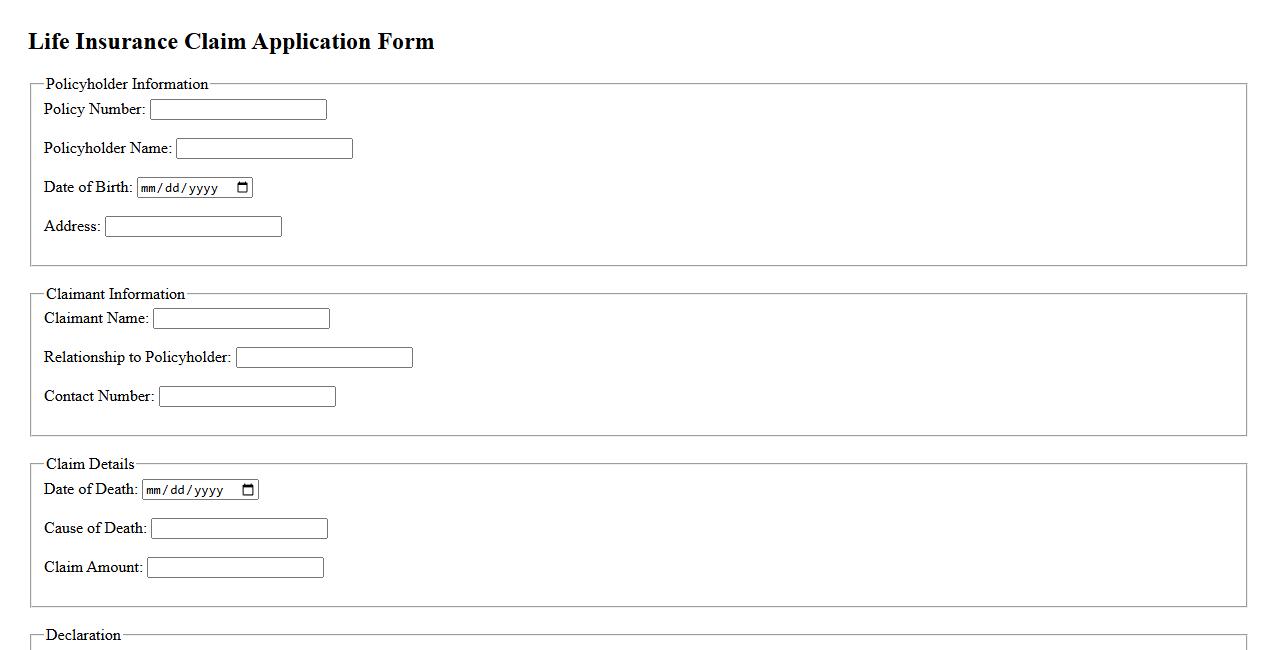Click the 'Contact Number:' label text
1278x650 pixels.
[x=99, y=396]
